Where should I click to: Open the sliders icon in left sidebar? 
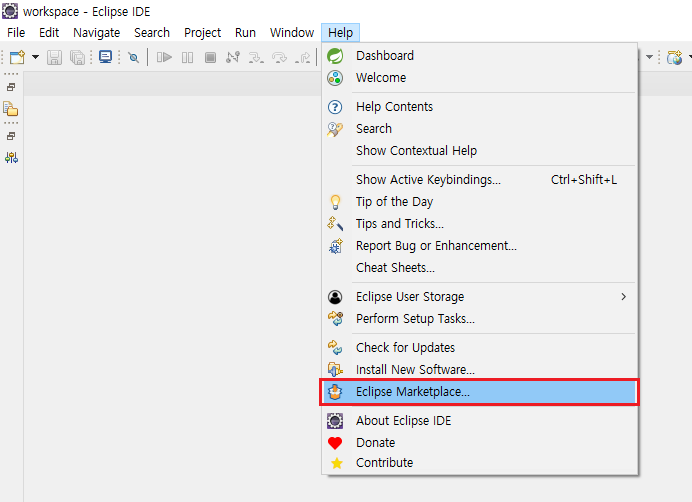click(x=11, y=158)
